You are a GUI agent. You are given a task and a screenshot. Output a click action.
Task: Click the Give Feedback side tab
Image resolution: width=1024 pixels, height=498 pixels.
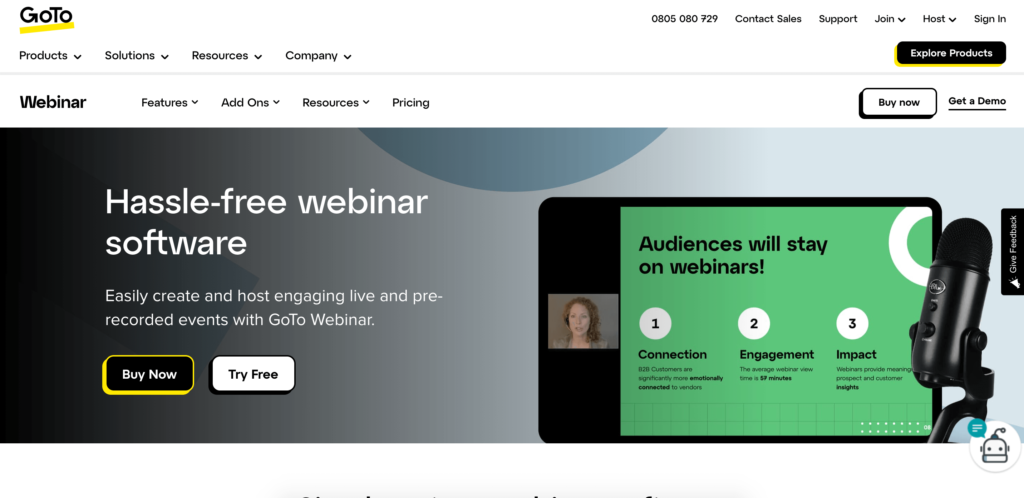click(1012, 252)
